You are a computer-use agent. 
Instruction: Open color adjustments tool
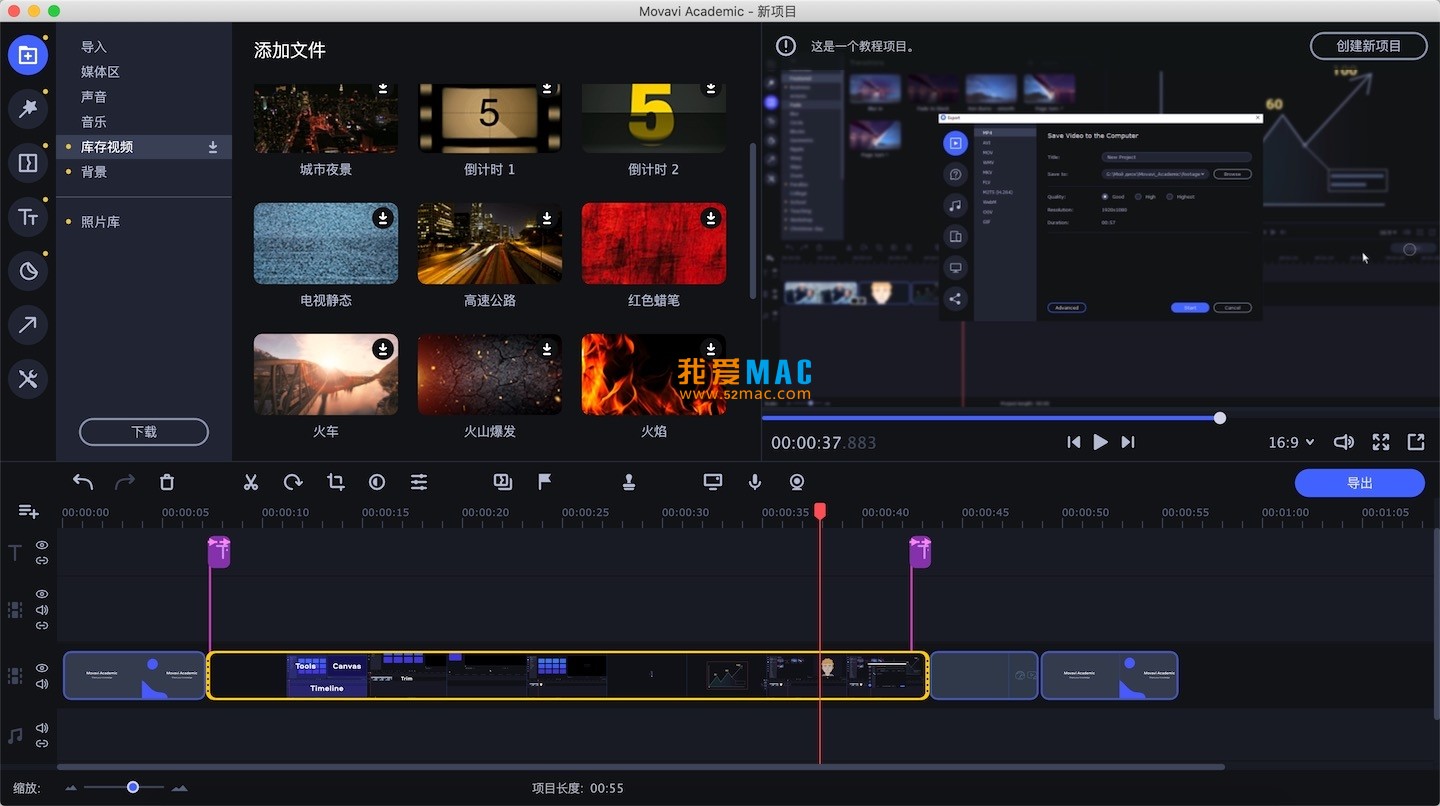(x=377, y=482)
